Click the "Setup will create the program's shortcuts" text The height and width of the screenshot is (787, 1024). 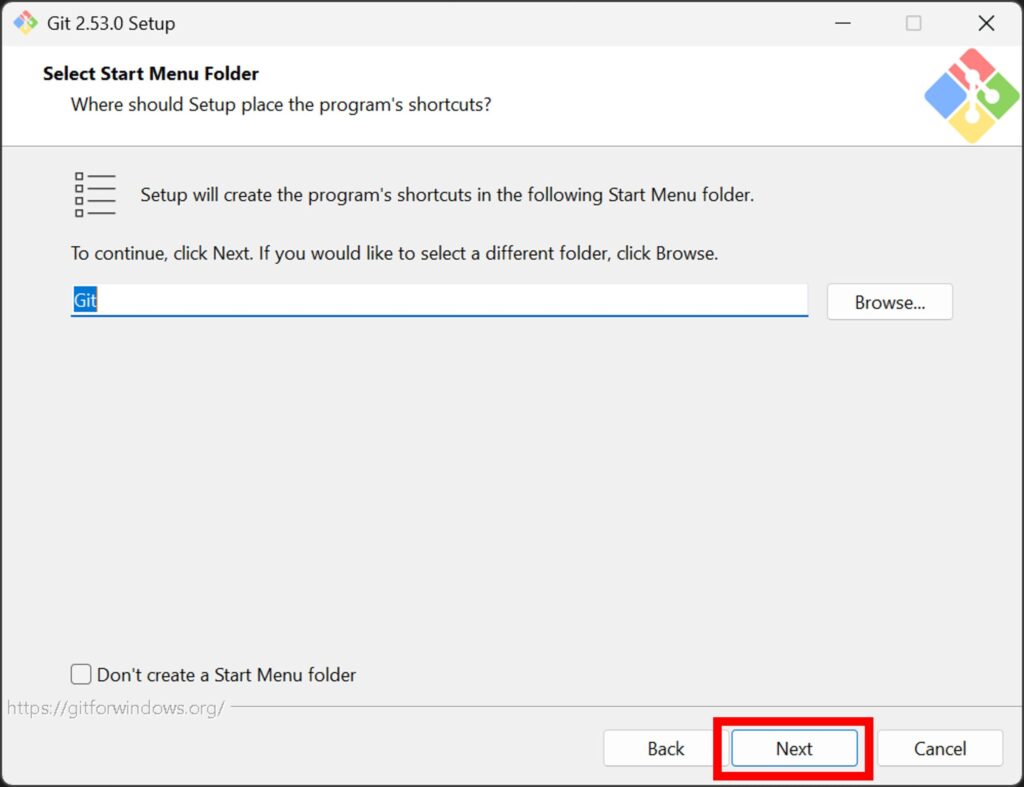(x=447, y=195)
